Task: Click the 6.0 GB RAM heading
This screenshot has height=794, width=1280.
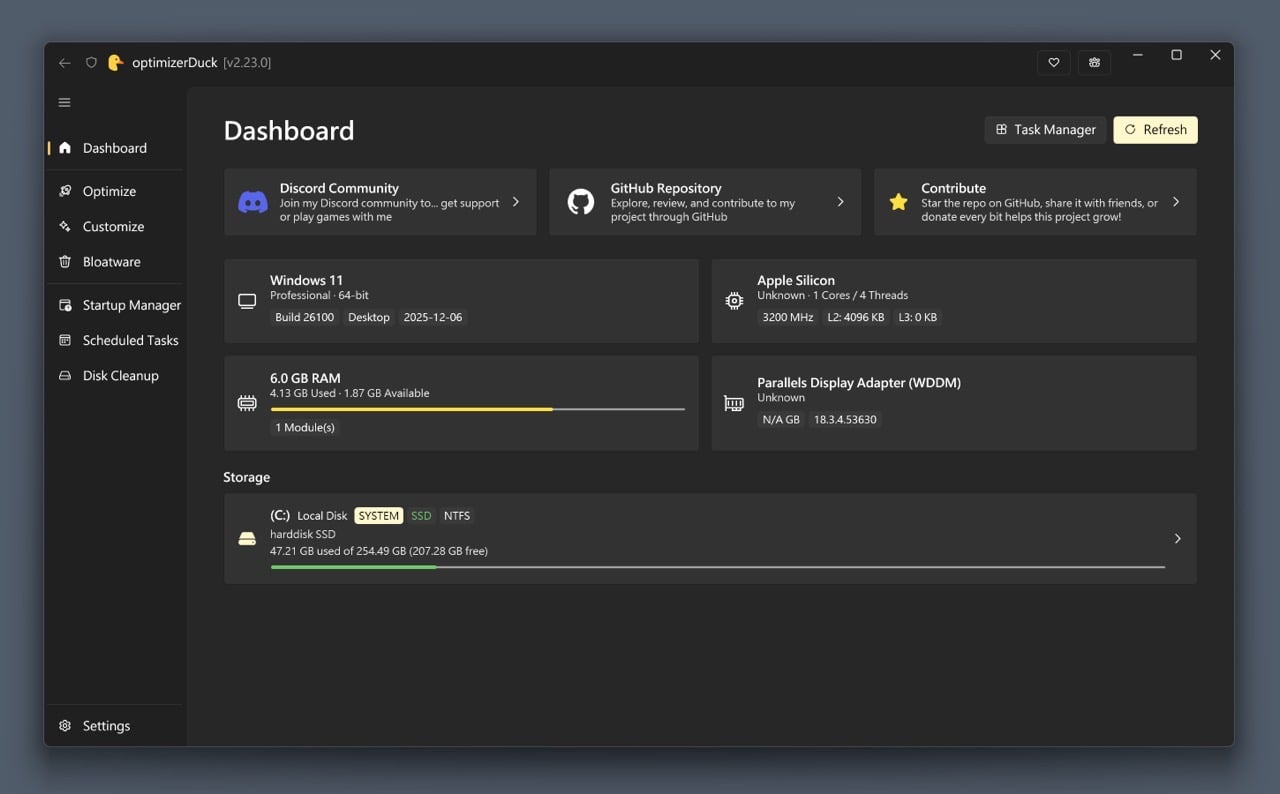Action: pyautogui.click(x=305, y=378)
